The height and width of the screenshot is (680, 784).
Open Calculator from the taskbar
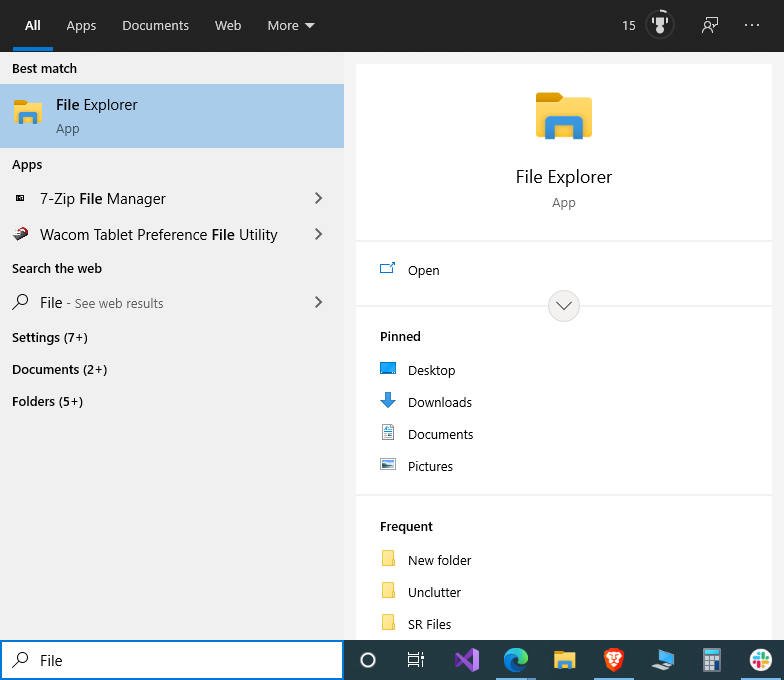[712, 660]
